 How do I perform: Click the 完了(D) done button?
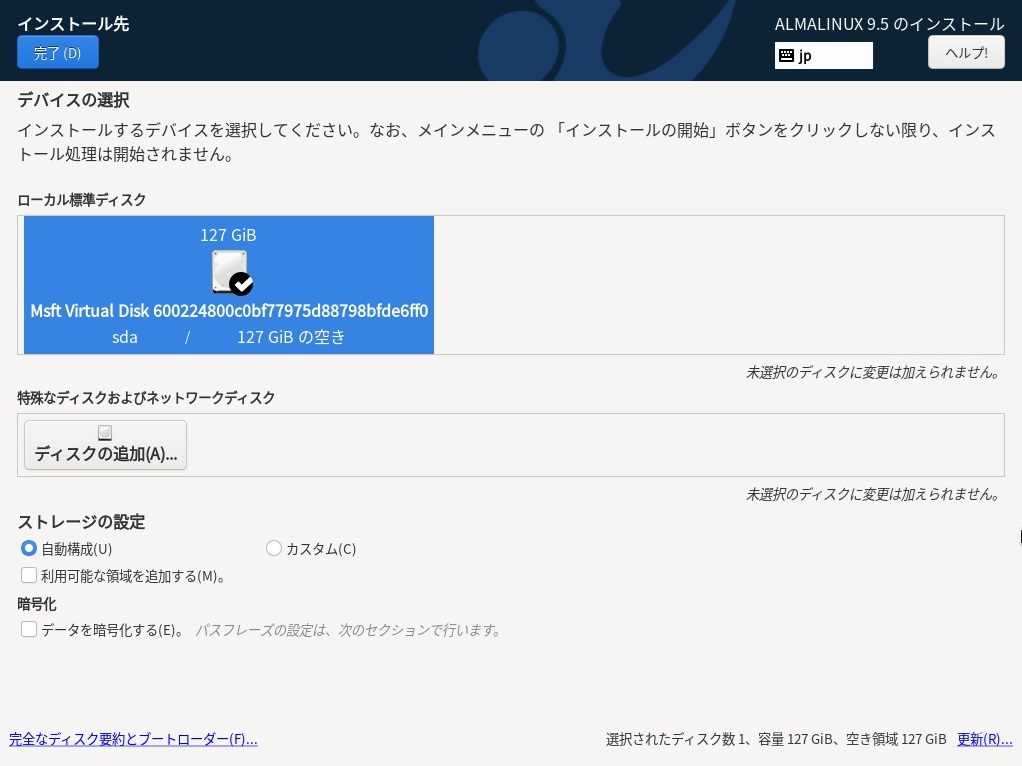(57, 52)
